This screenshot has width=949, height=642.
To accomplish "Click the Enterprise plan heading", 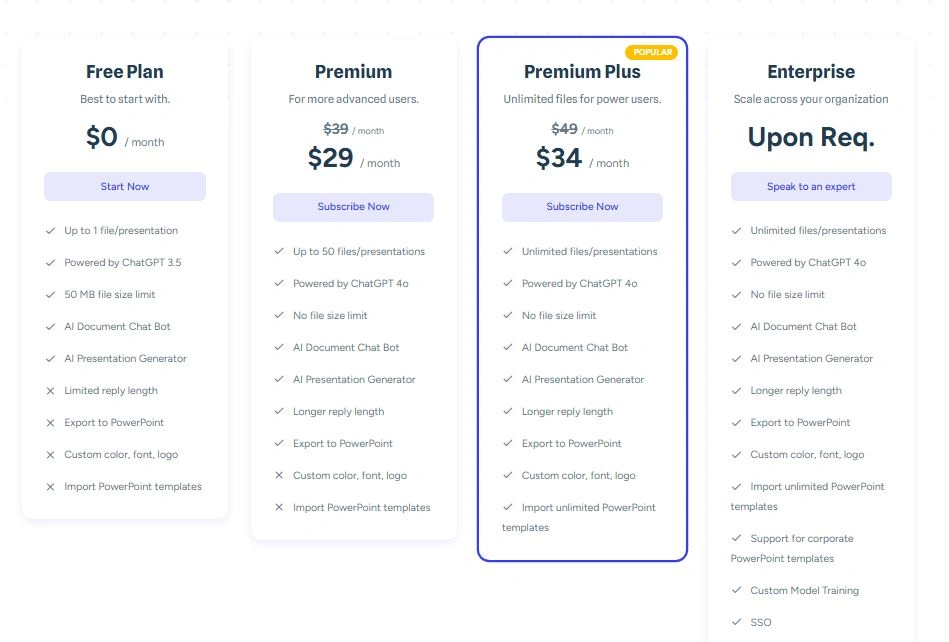I will [x=811, y=72].
